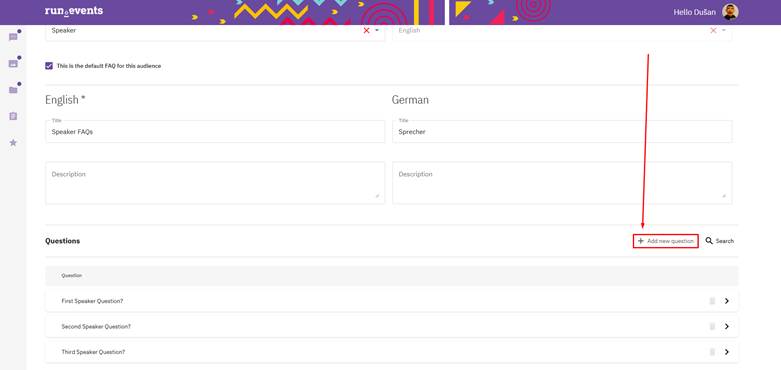Click the Speaker audience combo box
Image resolution: width=781 pixels, height=370 pixels.
(x=215, y=32)
